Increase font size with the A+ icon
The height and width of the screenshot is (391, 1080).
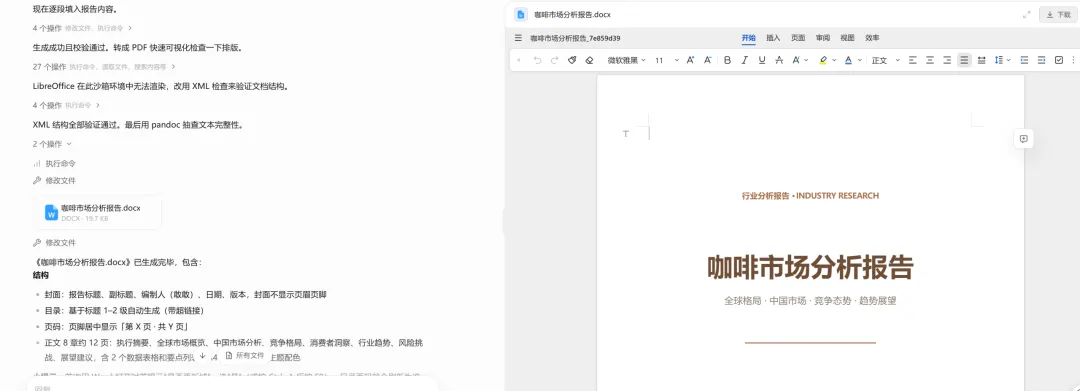(690, 61)
